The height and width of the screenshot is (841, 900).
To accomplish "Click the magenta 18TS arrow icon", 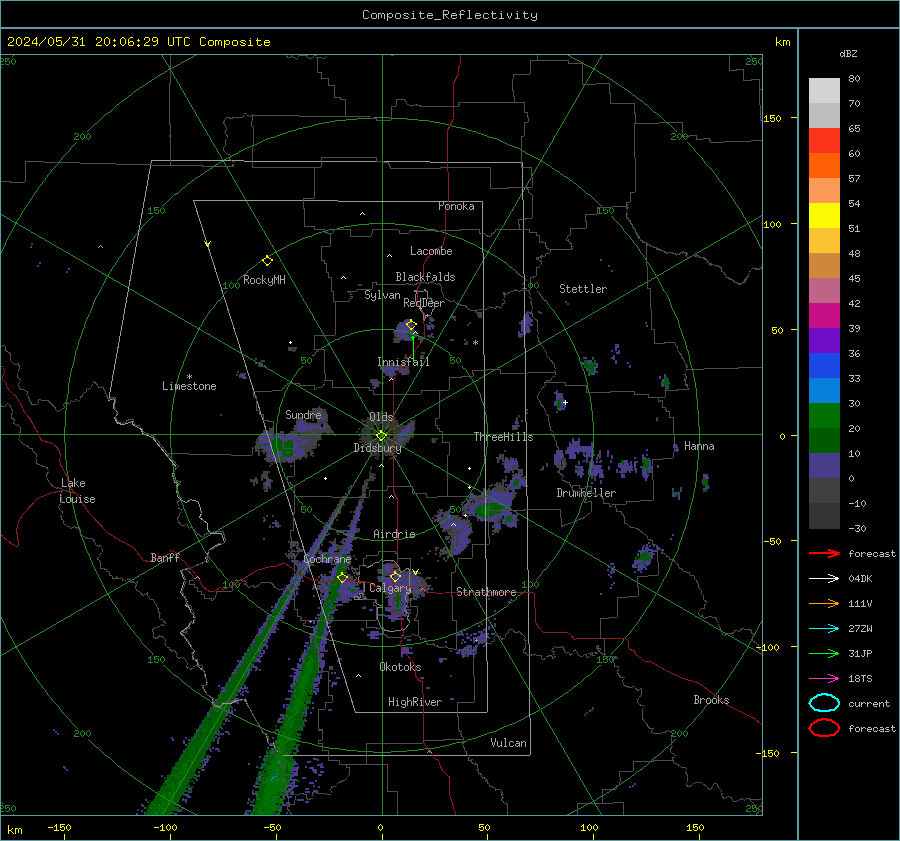I will click(824, 679).
